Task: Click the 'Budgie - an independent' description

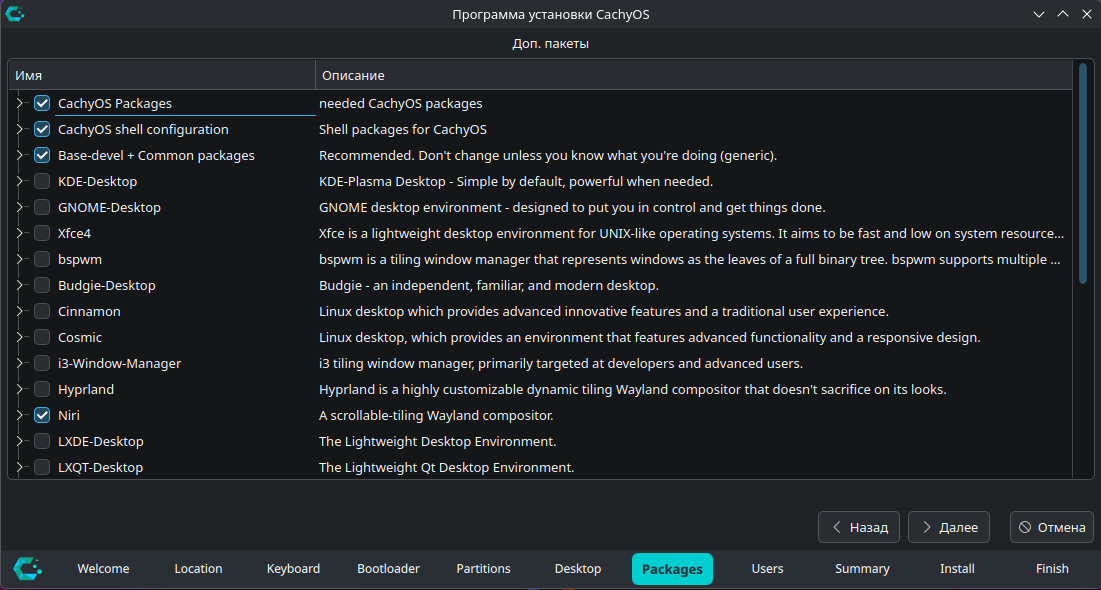Action: pos(489,285)
